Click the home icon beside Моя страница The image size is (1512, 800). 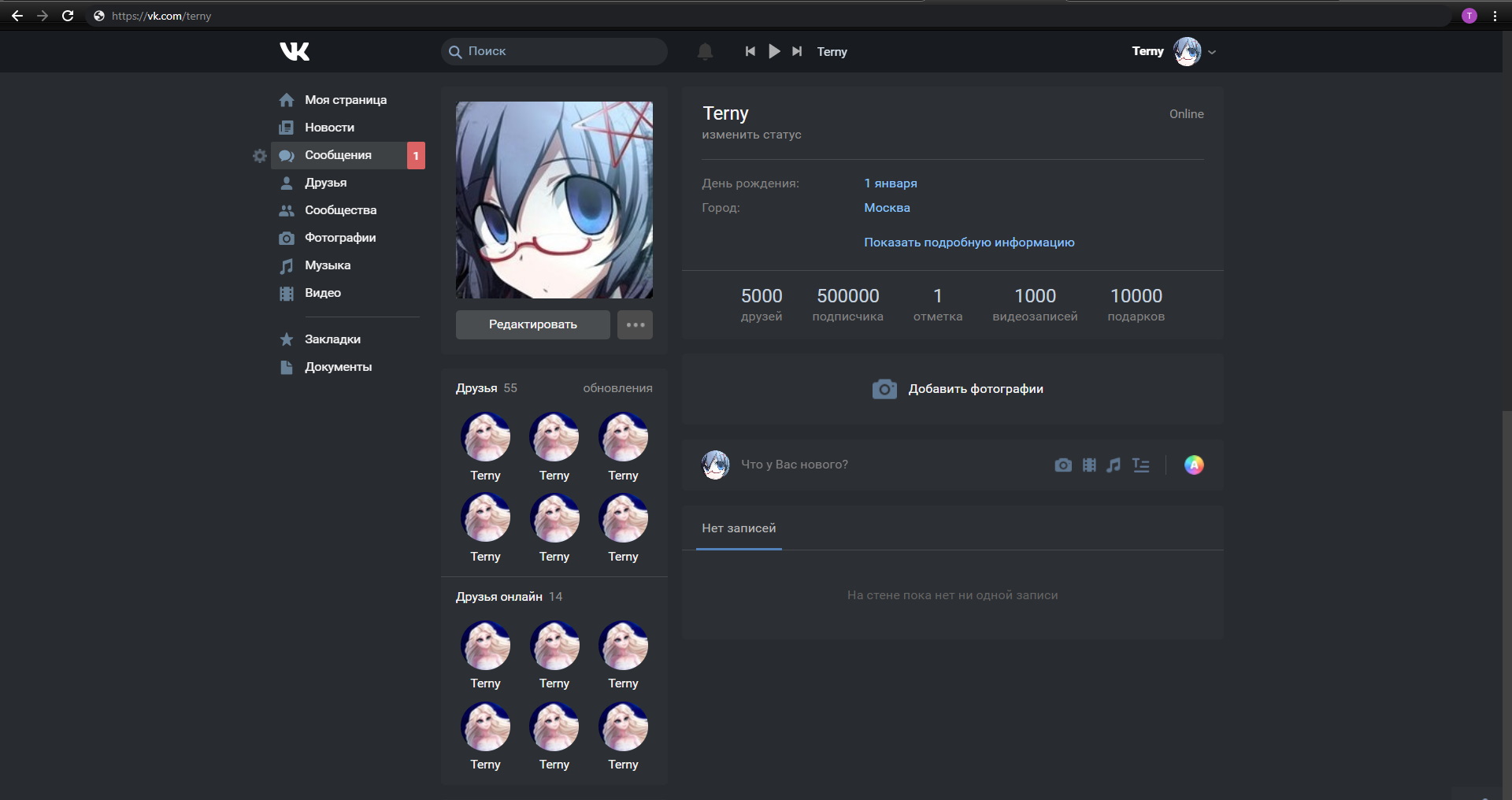tap(287, 100)
